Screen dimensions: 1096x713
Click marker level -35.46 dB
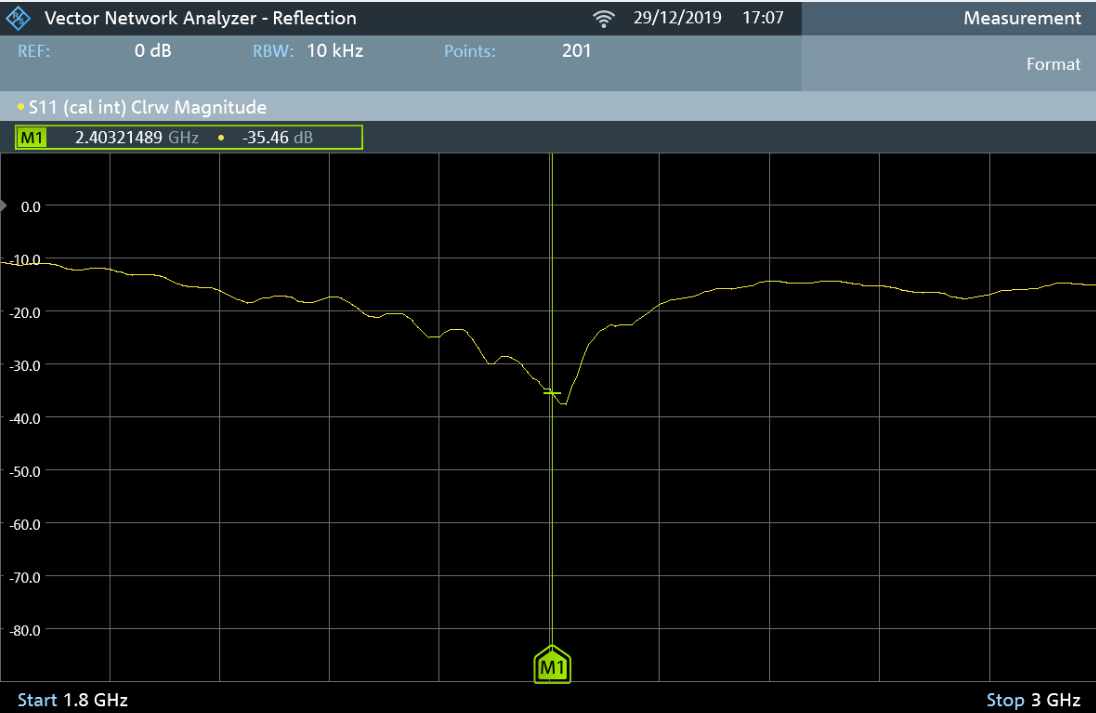277,138
